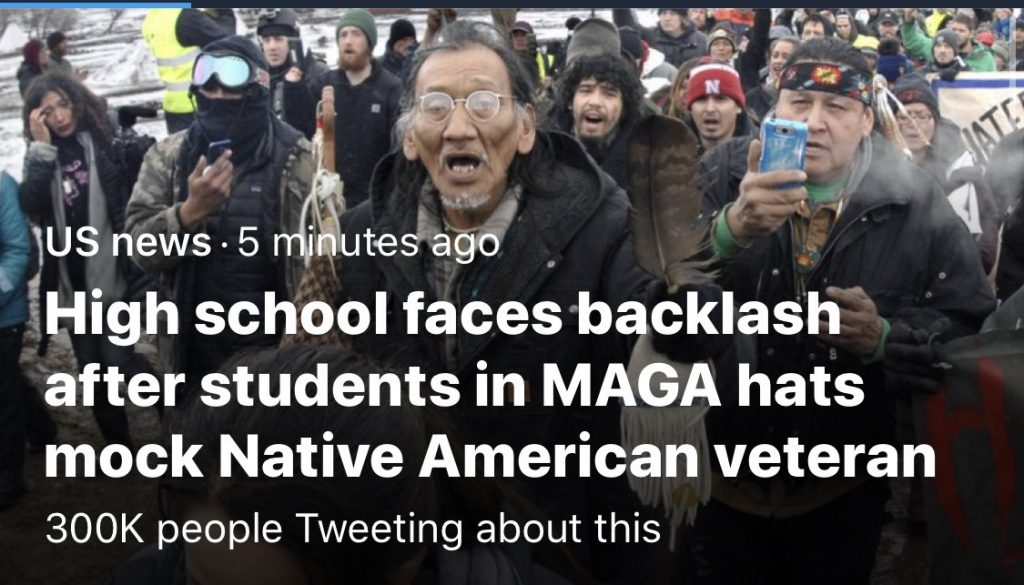Tap the 'US news' category label
The image size is (1024, 585).
coord(128,244)
